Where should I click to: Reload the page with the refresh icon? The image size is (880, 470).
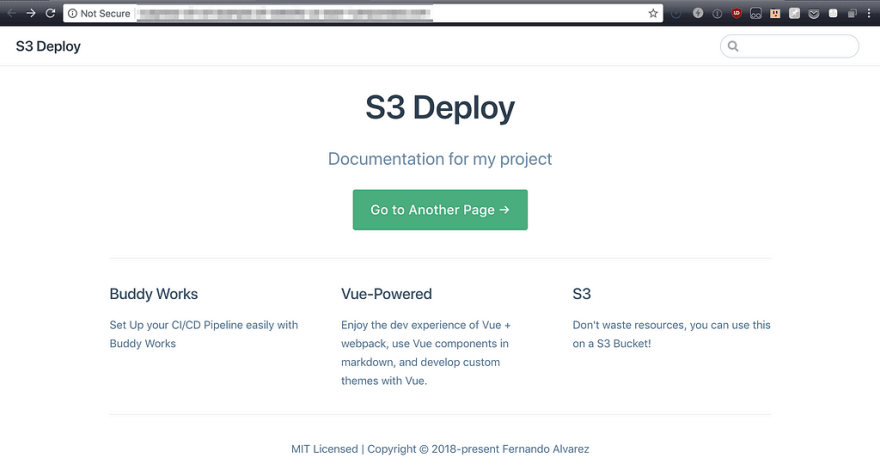click(x=51, y=13)
